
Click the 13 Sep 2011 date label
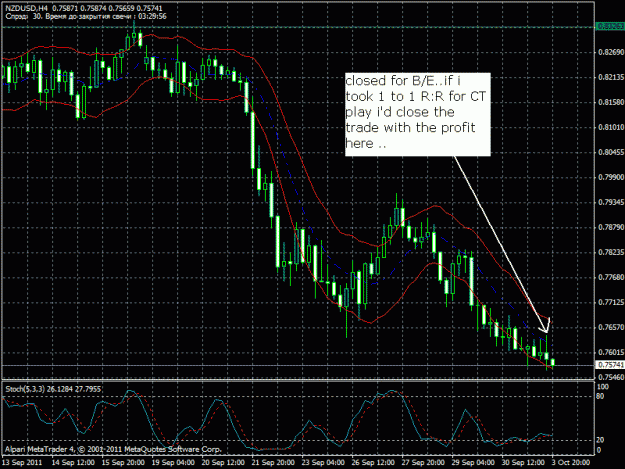[x=22, y=462]
